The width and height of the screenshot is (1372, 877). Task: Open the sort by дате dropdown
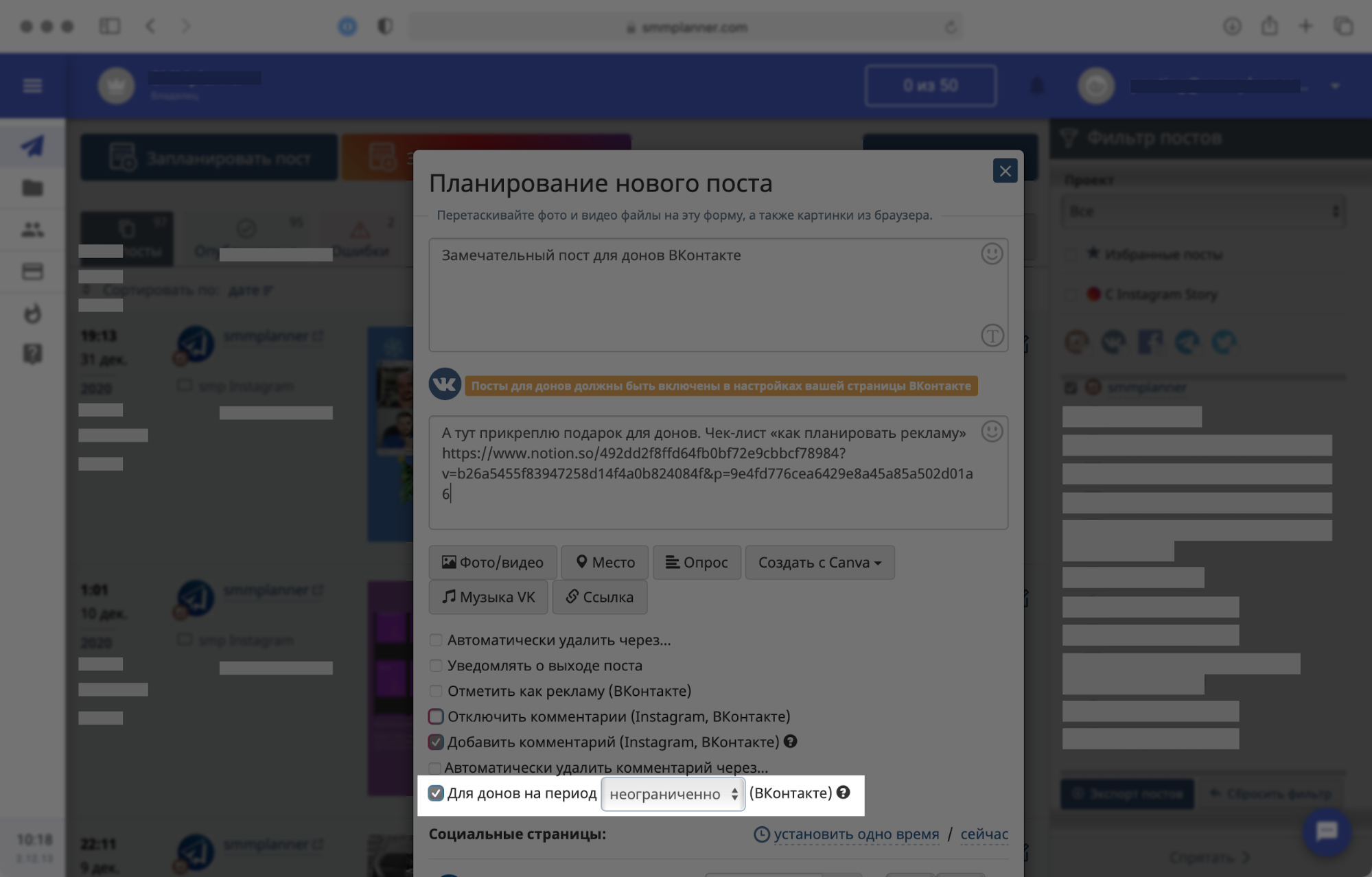(x=250, y=291)
